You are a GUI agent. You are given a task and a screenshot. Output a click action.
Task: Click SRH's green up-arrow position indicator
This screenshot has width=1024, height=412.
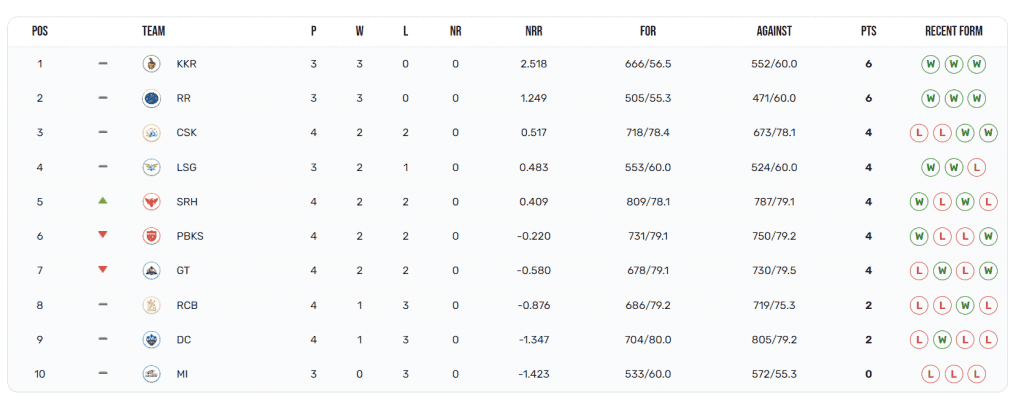coord(102,201)
